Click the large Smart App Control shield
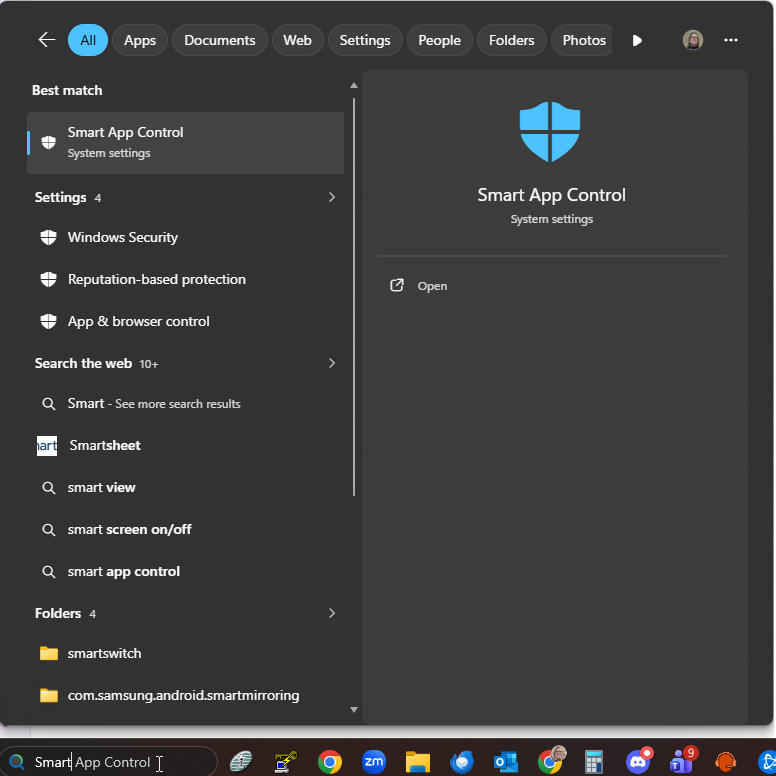This screenshot has height=776, width=776. coord(550,132)
